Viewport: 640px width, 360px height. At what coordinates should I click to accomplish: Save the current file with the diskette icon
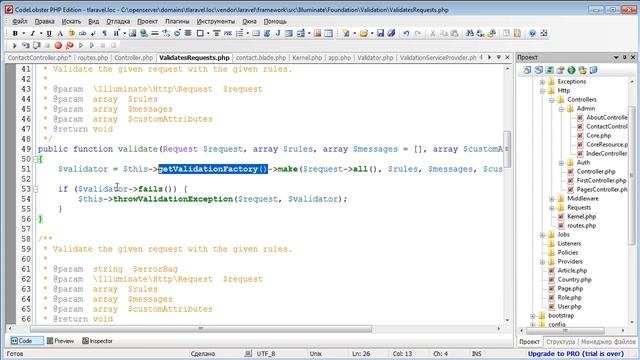[380, 33]
